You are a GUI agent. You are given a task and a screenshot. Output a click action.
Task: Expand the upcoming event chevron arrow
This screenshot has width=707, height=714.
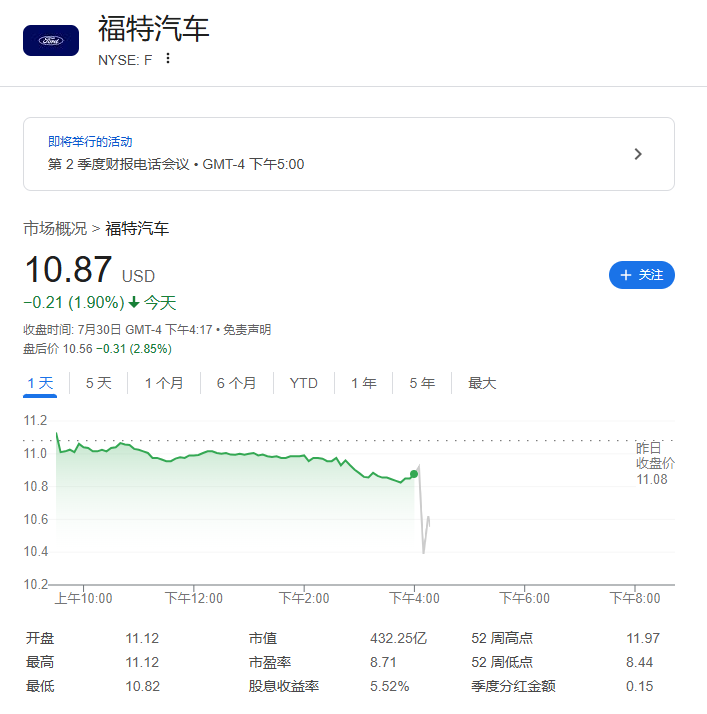(x=638, y=154)
